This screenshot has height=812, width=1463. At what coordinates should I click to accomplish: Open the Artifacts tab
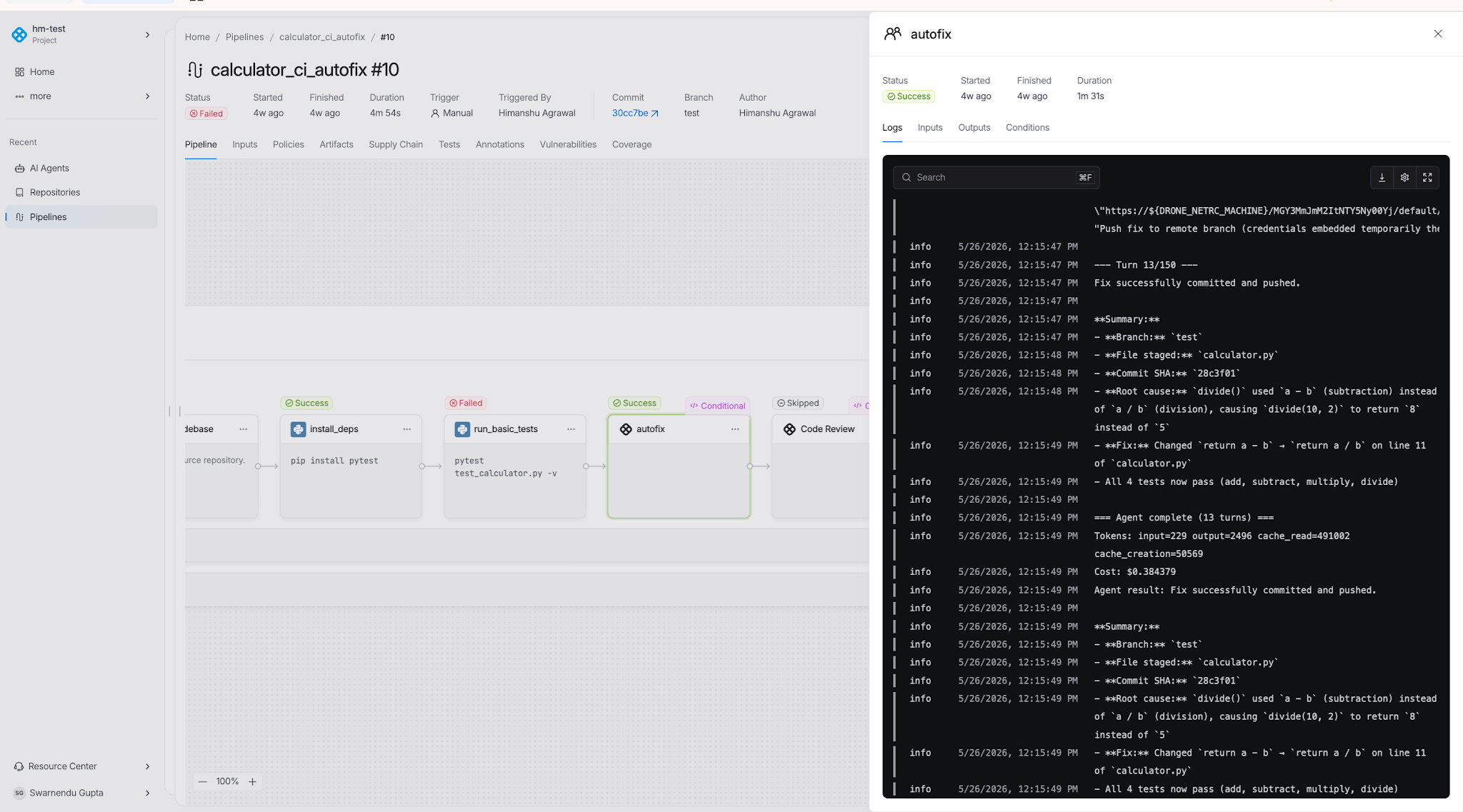tap(336, 144)
